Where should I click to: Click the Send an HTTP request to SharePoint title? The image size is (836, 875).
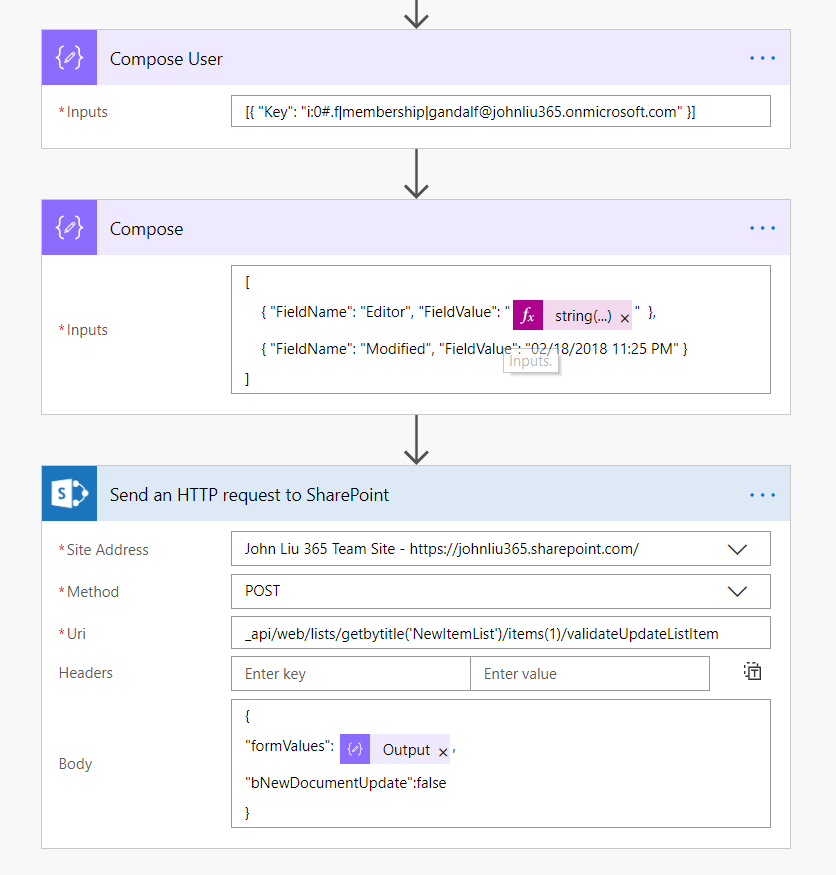[249, 494]
